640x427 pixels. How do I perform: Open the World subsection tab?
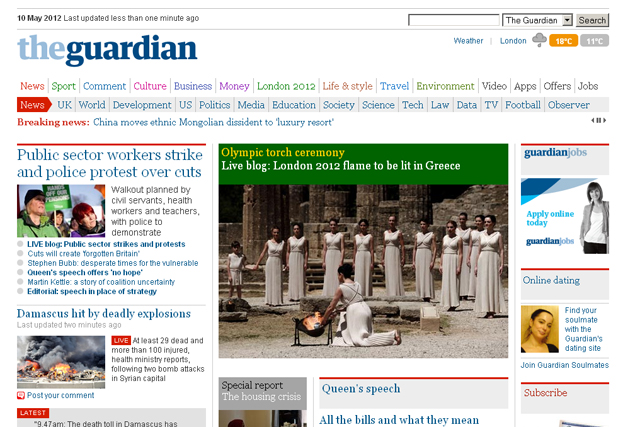92,105
